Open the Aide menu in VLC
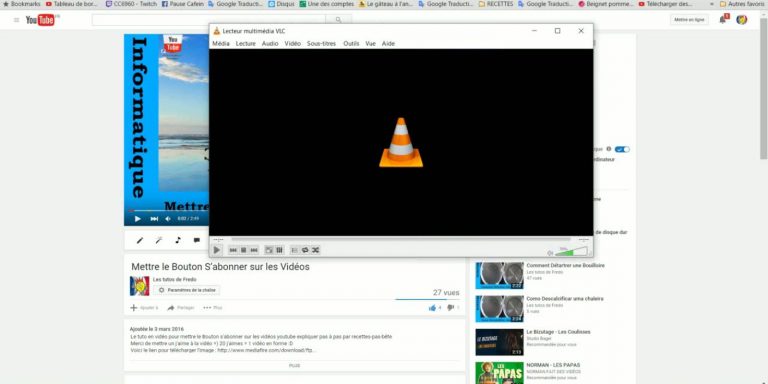This screenshot has height=384, width=768. tap(388, 44)
